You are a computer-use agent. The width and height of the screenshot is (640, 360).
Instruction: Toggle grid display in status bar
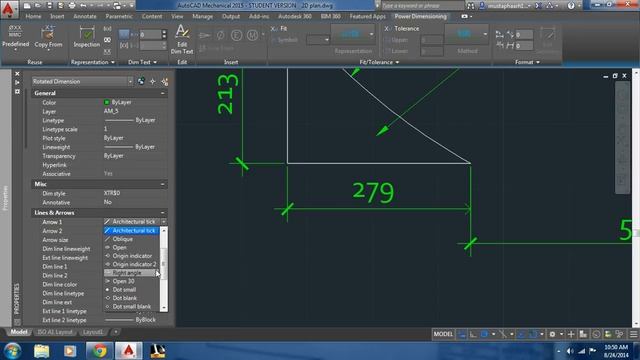(462, 334)
